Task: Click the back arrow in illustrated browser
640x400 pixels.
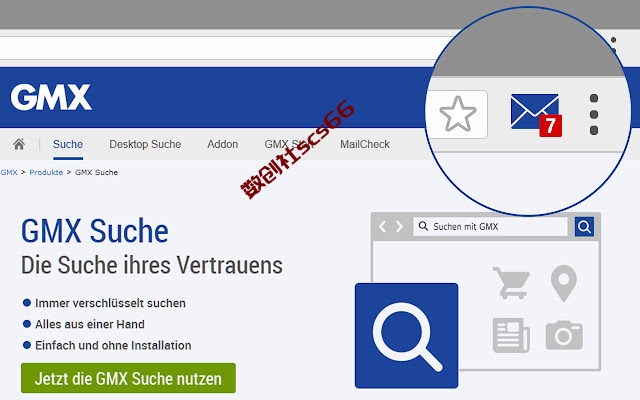Action: [382, 226]
